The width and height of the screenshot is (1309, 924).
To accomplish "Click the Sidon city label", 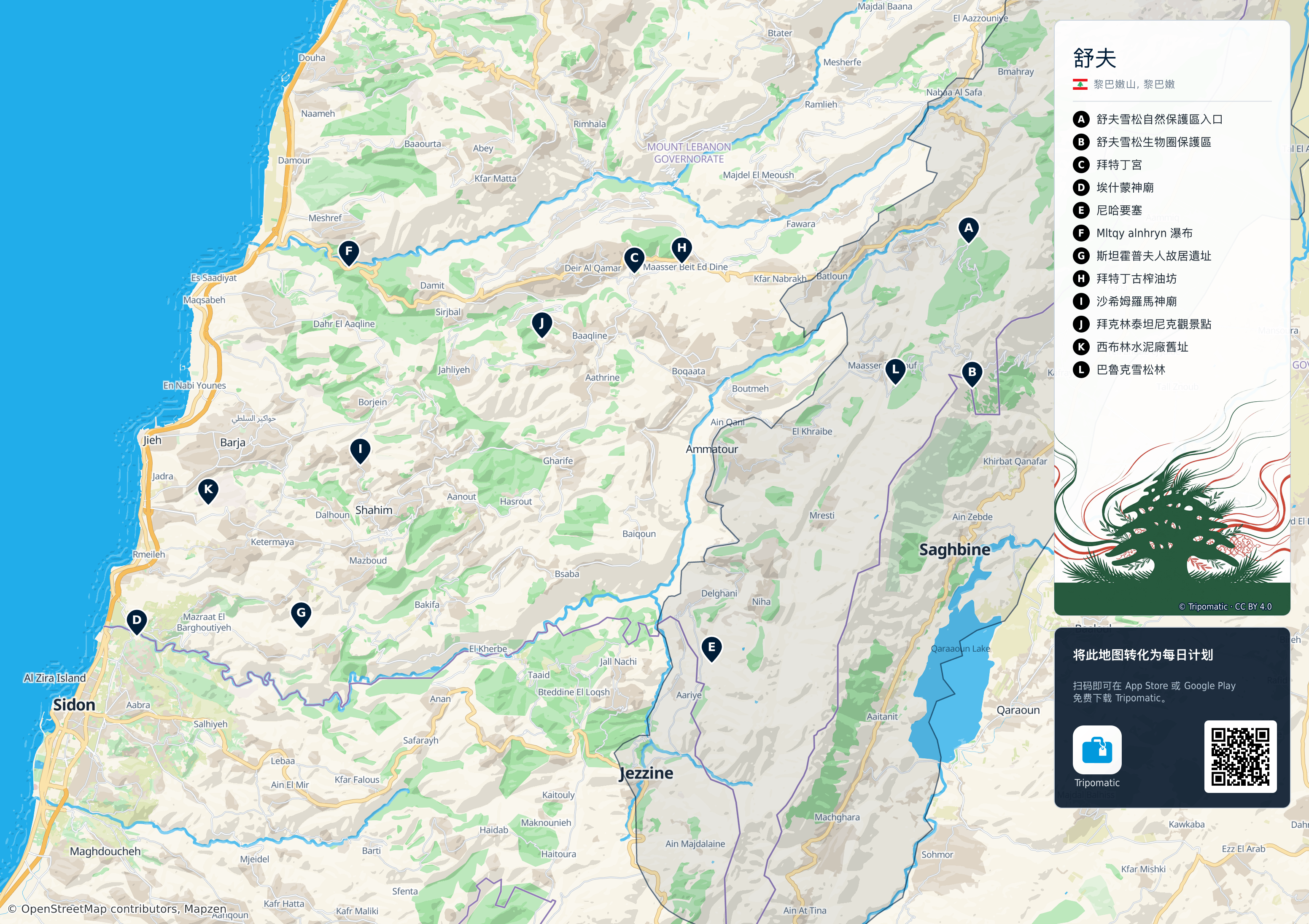I will [x=74, y=705].
